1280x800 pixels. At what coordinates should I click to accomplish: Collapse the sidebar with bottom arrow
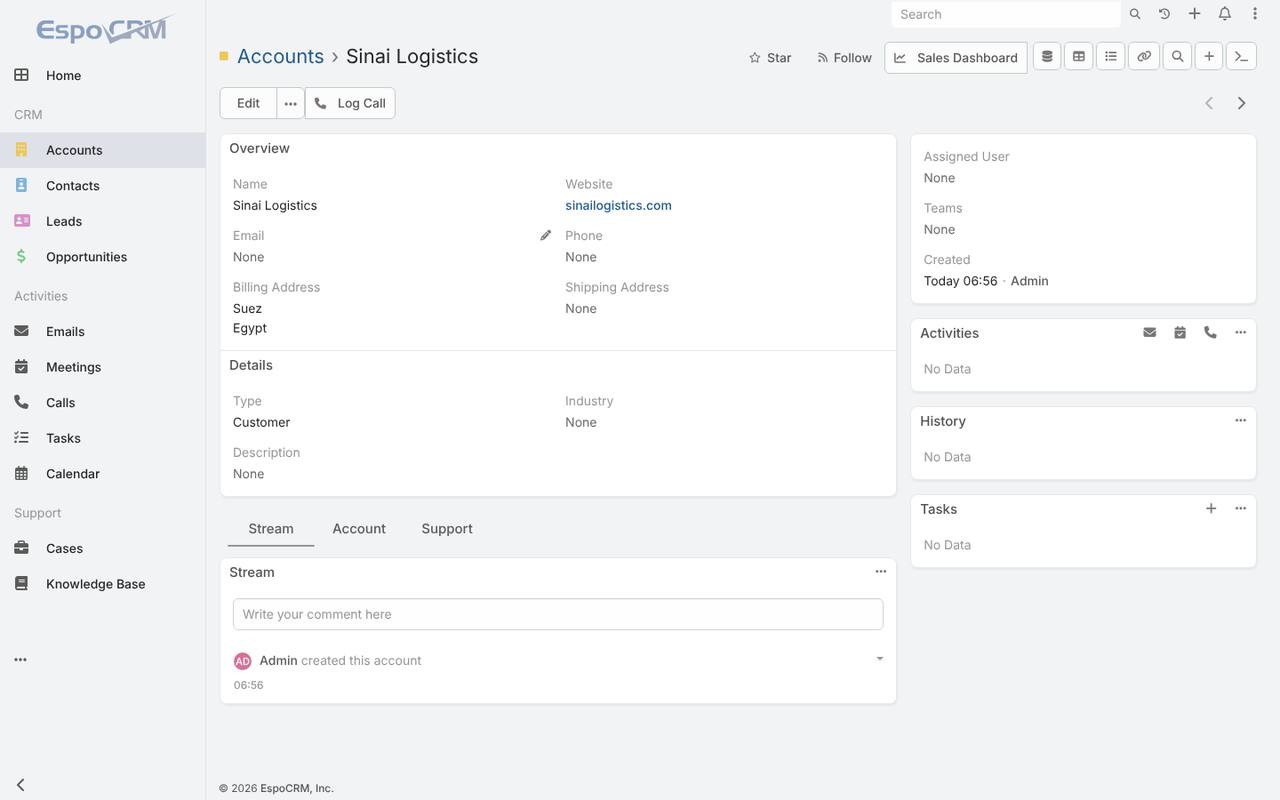pos(21,785)
